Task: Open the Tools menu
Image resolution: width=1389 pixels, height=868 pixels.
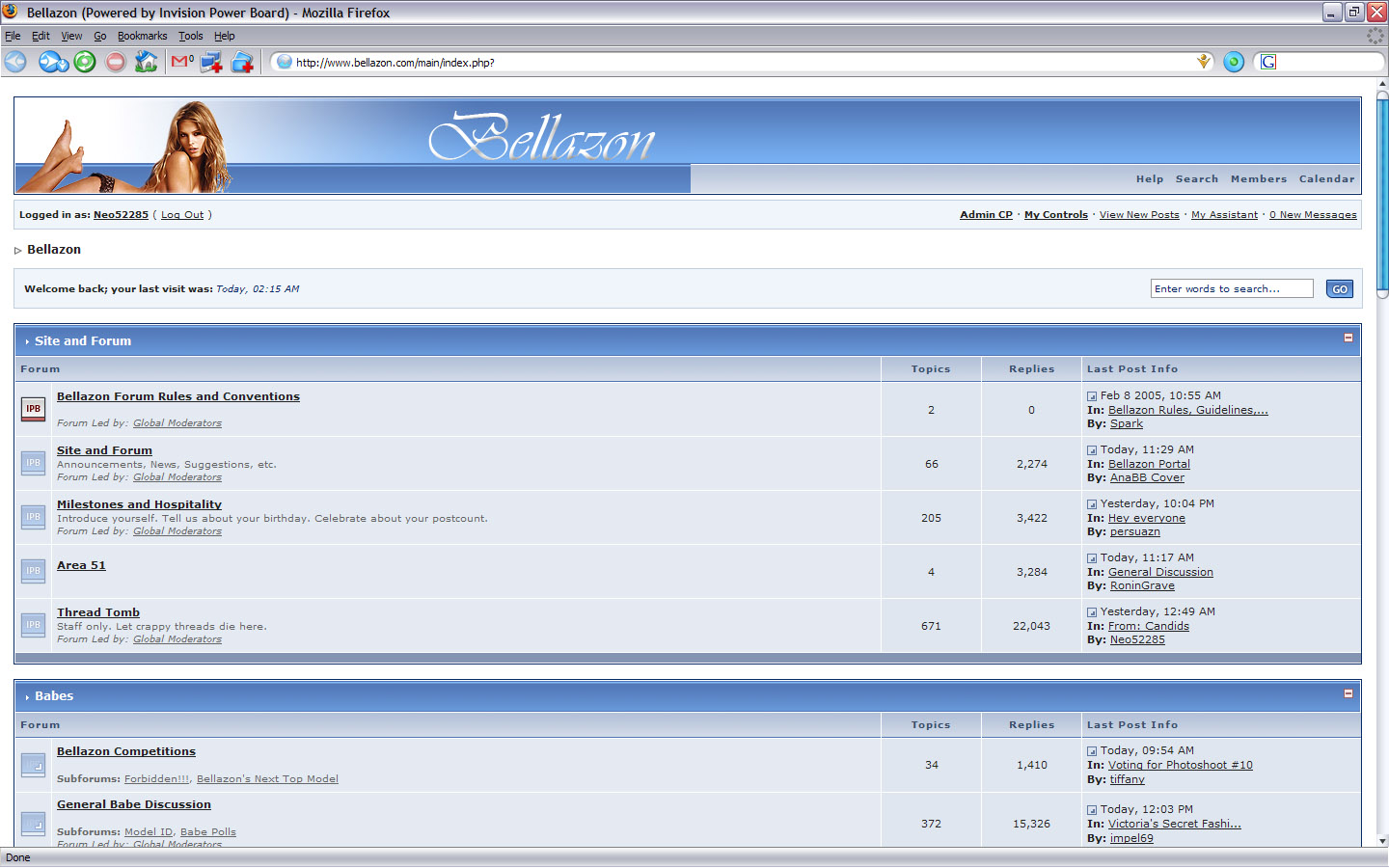Action: [190, 36]
